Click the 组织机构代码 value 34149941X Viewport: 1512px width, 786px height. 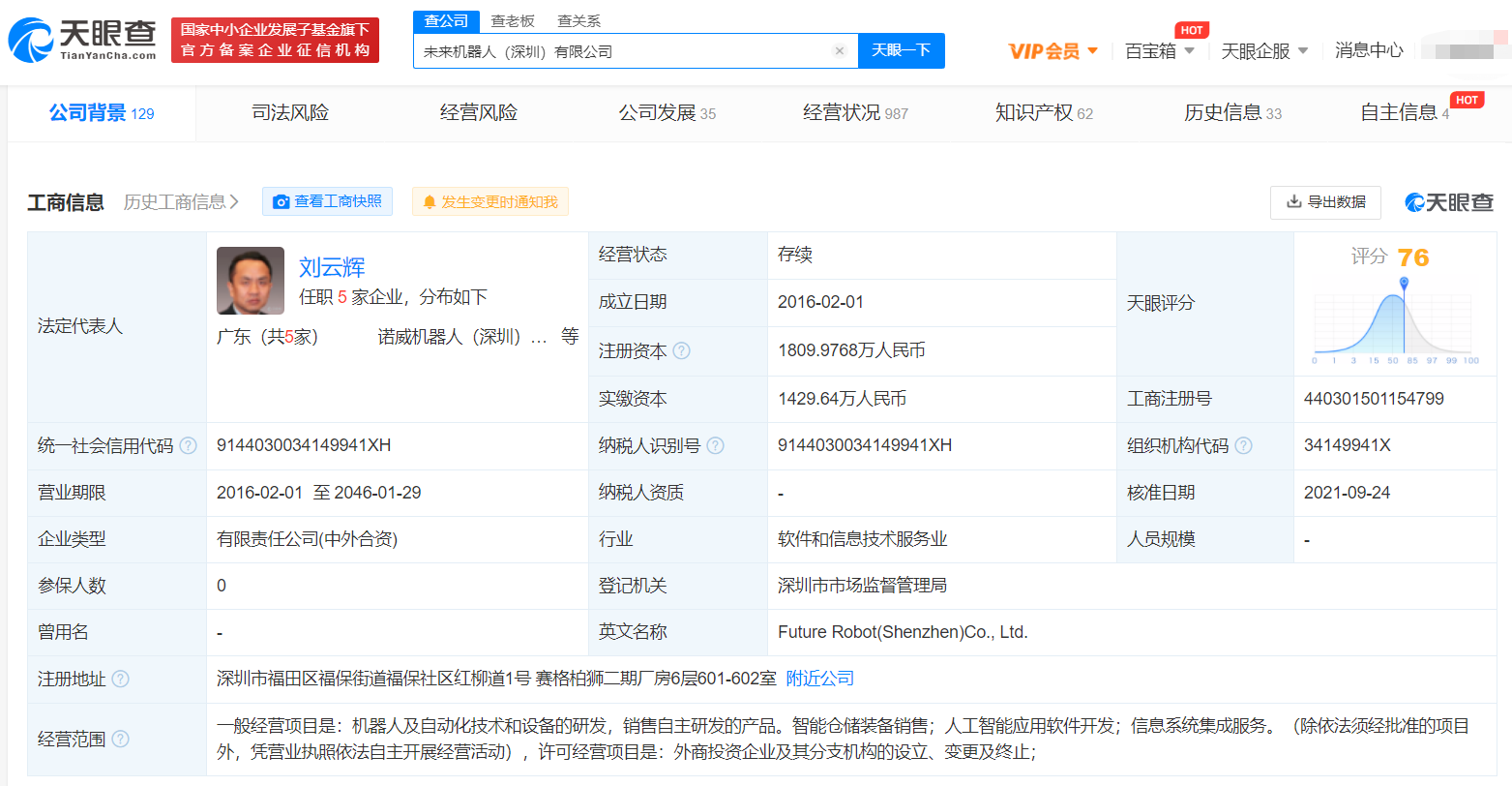coord(1348,445)
